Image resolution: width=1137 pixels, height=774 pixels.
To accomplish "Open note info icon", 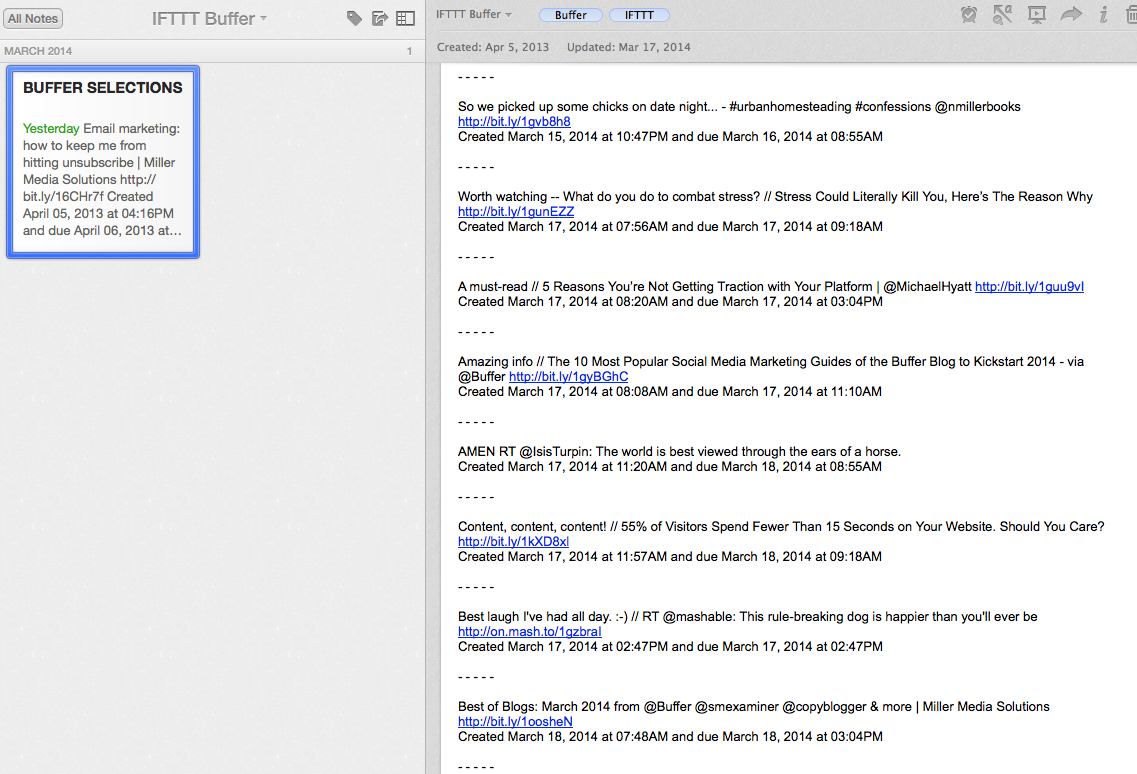I will [x=1103, y=15].
